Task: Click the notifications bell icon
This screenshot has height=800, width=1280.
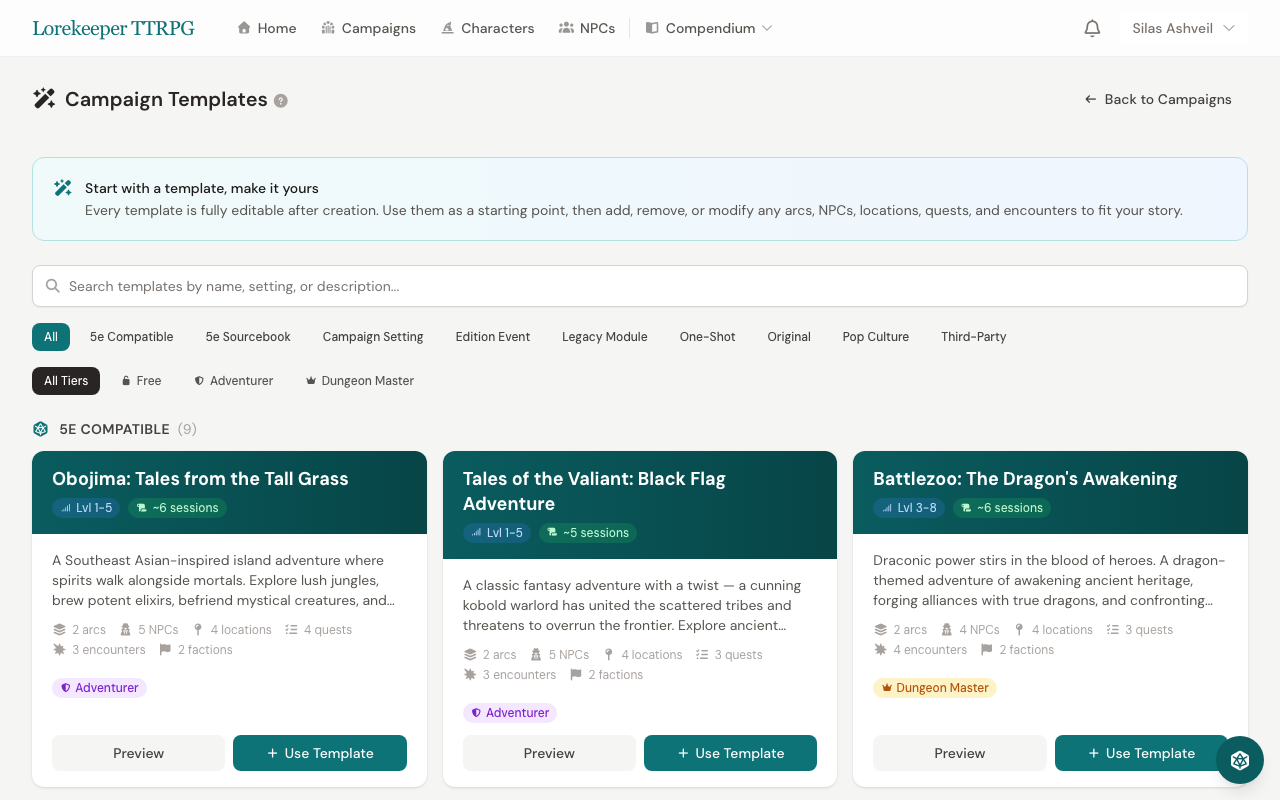Action: (1092, 28)
